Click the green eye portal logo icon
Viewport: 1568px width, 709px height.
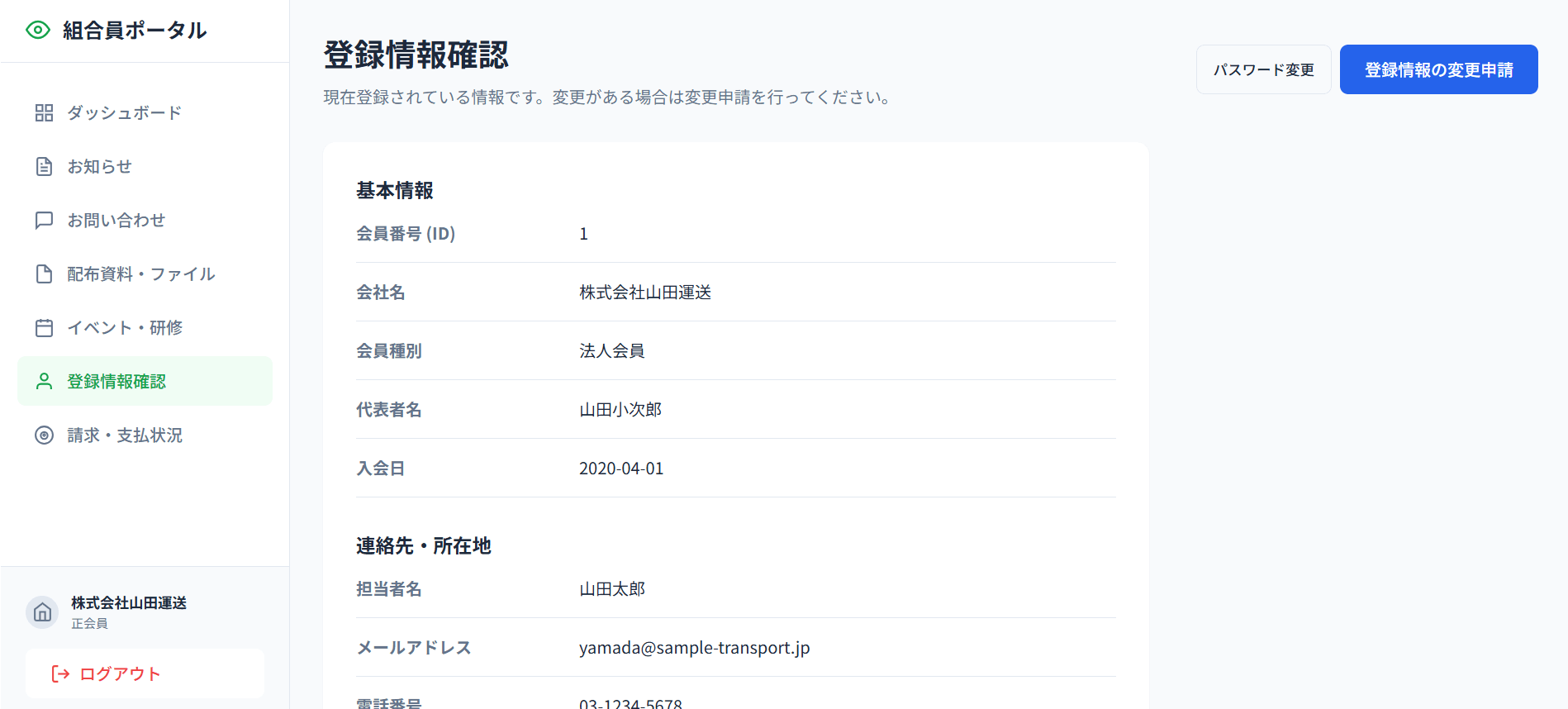[x=38, y=31]
